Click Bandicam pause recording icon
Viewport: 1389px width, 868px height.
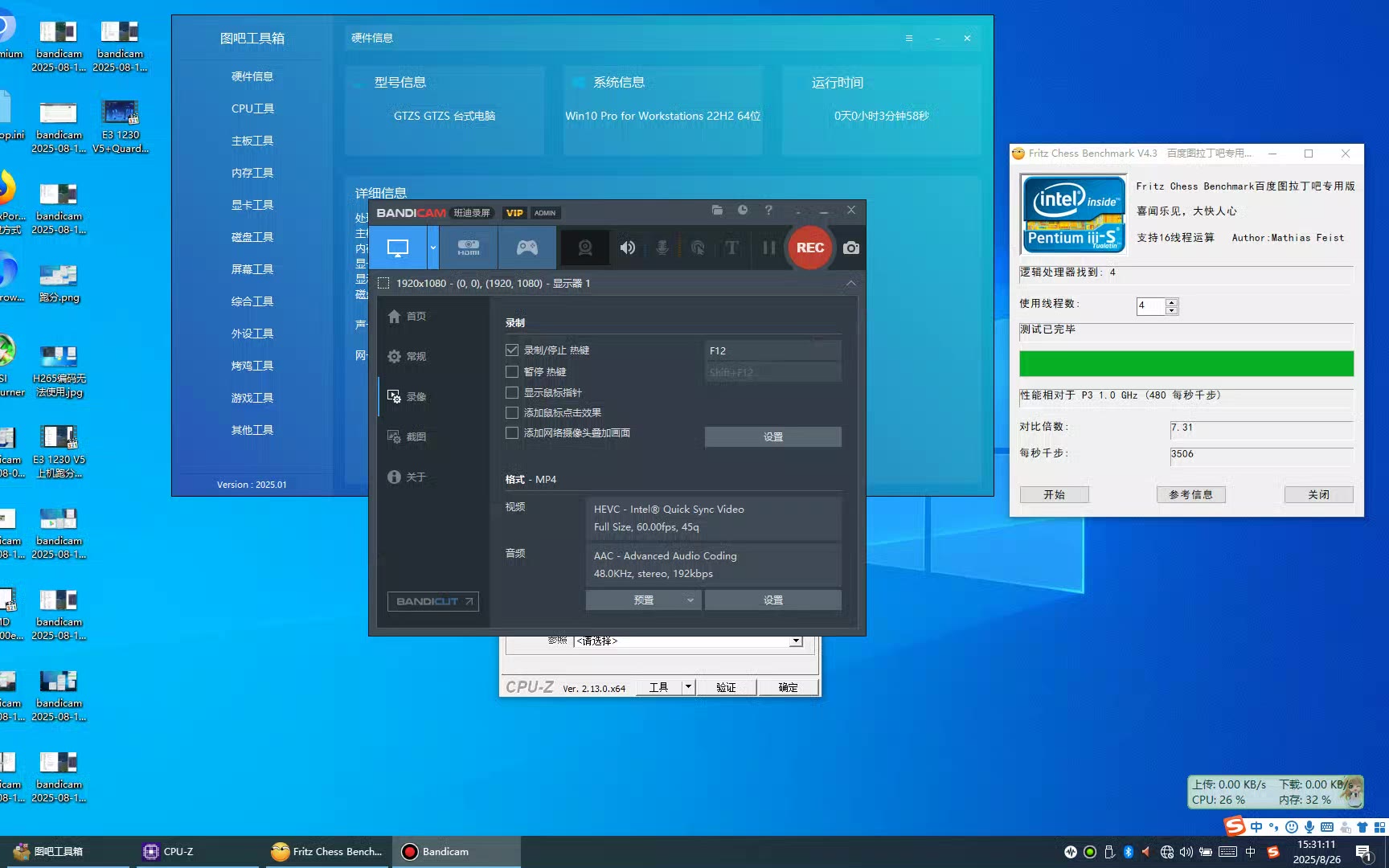[x=769, y=248]
